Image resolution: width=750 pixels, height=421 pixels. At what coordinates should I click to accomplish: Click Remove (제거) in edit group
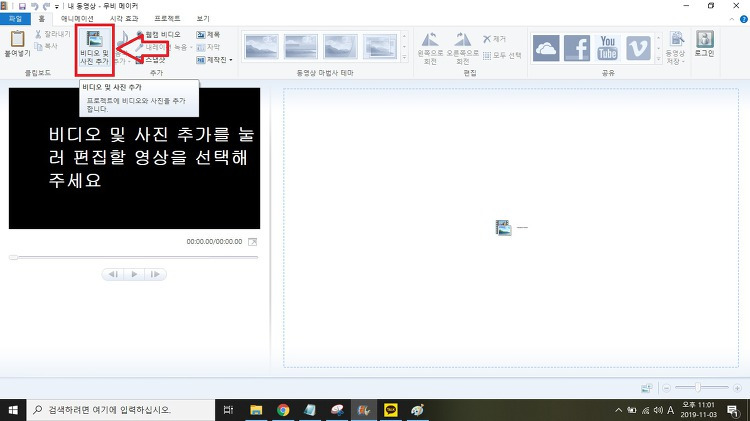coord(495,39)
